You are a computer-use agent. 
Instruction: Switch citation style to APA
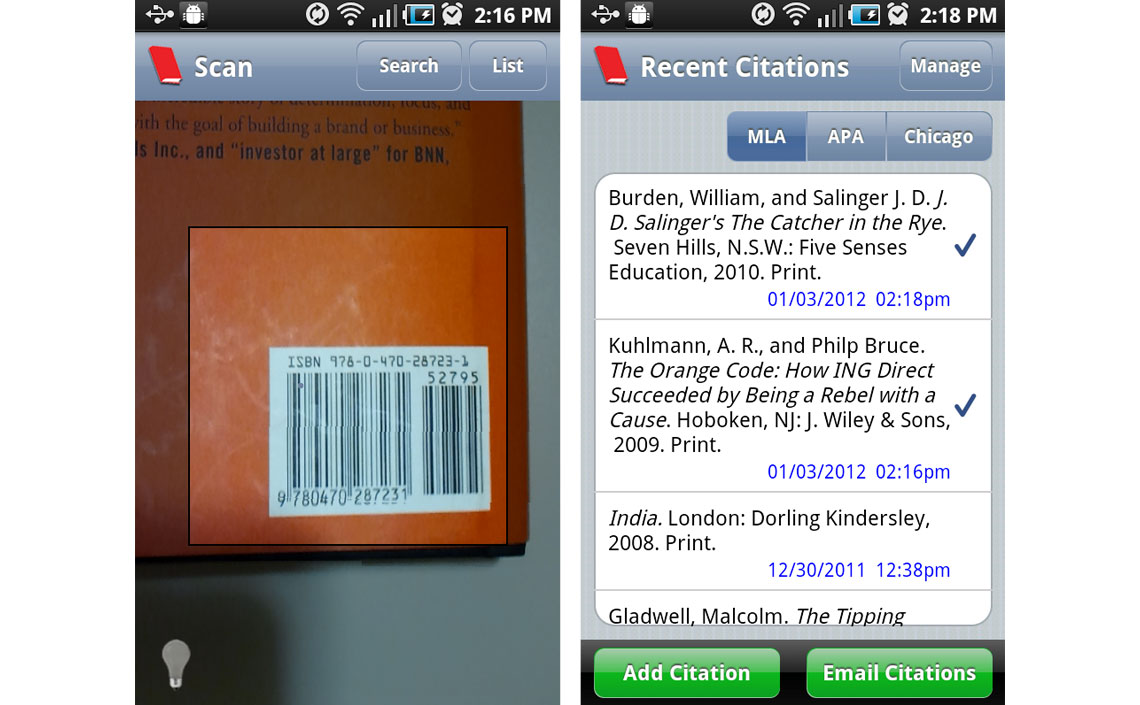(x=846, y=137)
